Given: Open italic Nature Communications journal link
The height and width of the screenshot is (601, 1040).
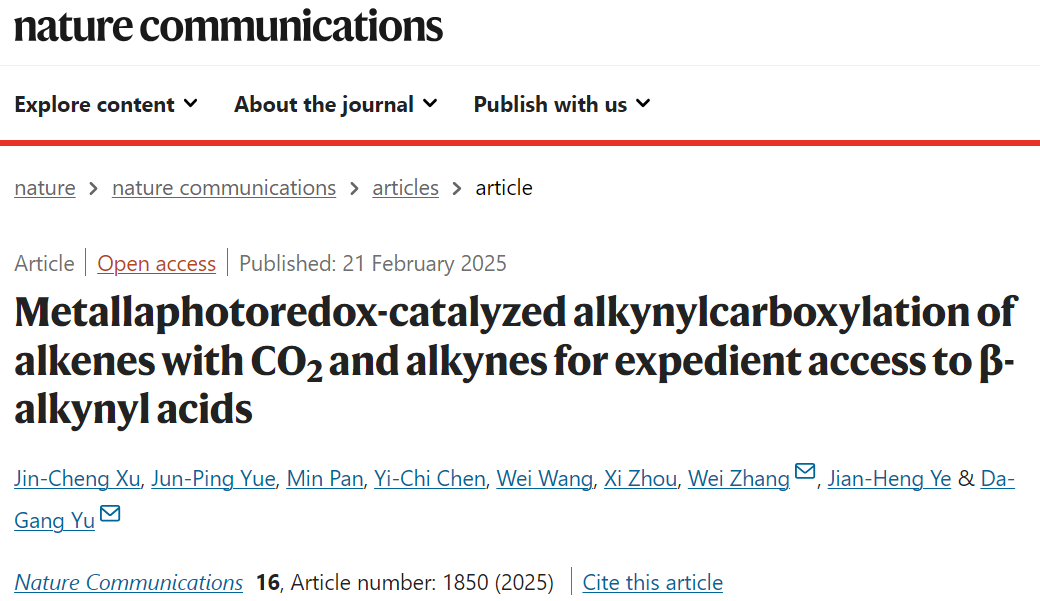Looking at the screenshot, I should point(129,582).
